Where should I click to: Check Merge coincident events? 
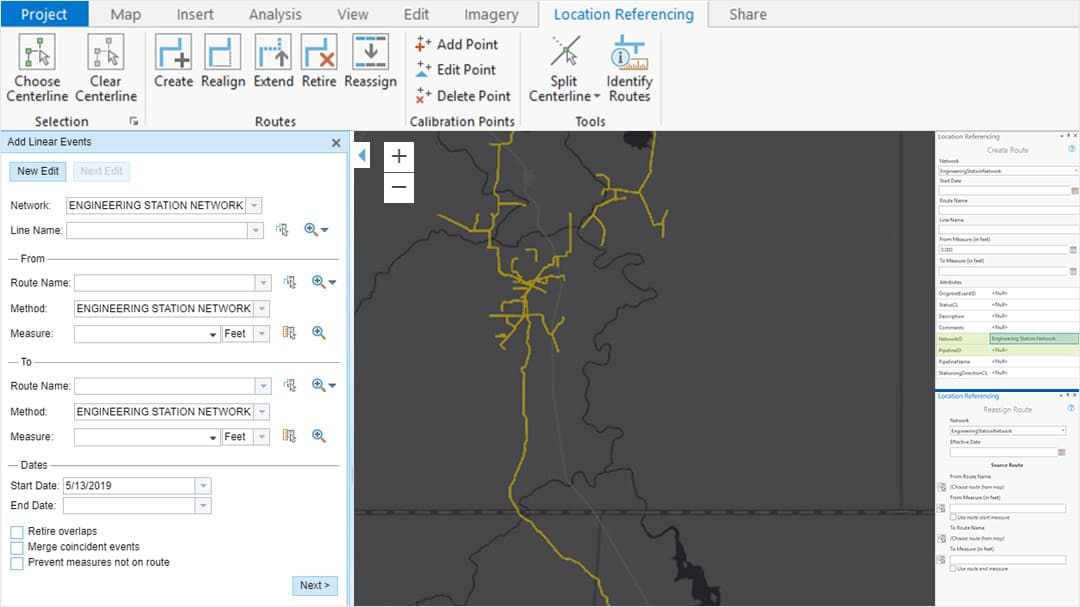(16, 547)
